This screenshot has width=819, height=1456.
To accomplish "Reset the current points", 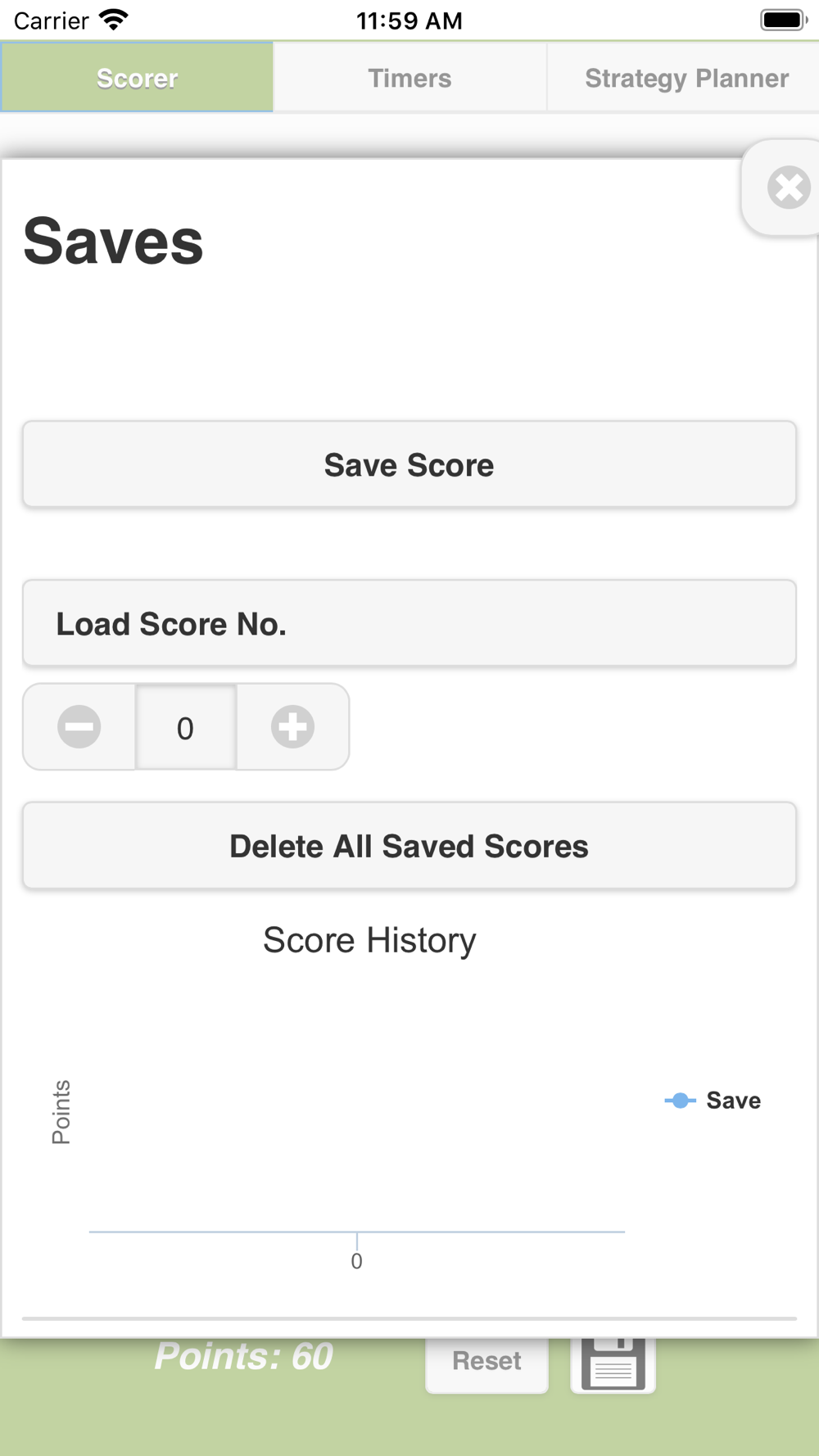I will point(486,1361).
